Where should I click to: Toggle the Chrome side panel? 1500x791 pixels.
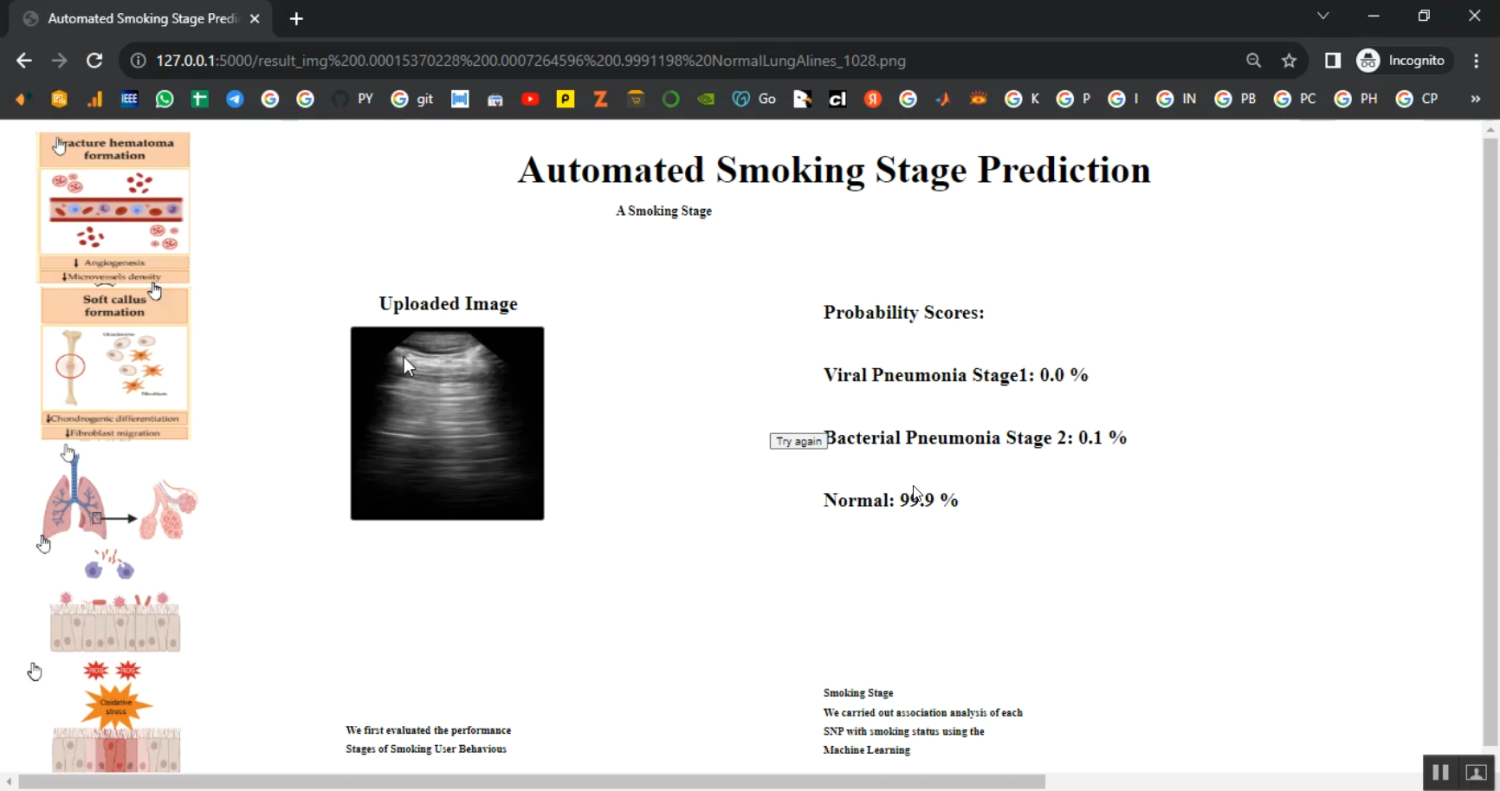(x=1332, y=60)
